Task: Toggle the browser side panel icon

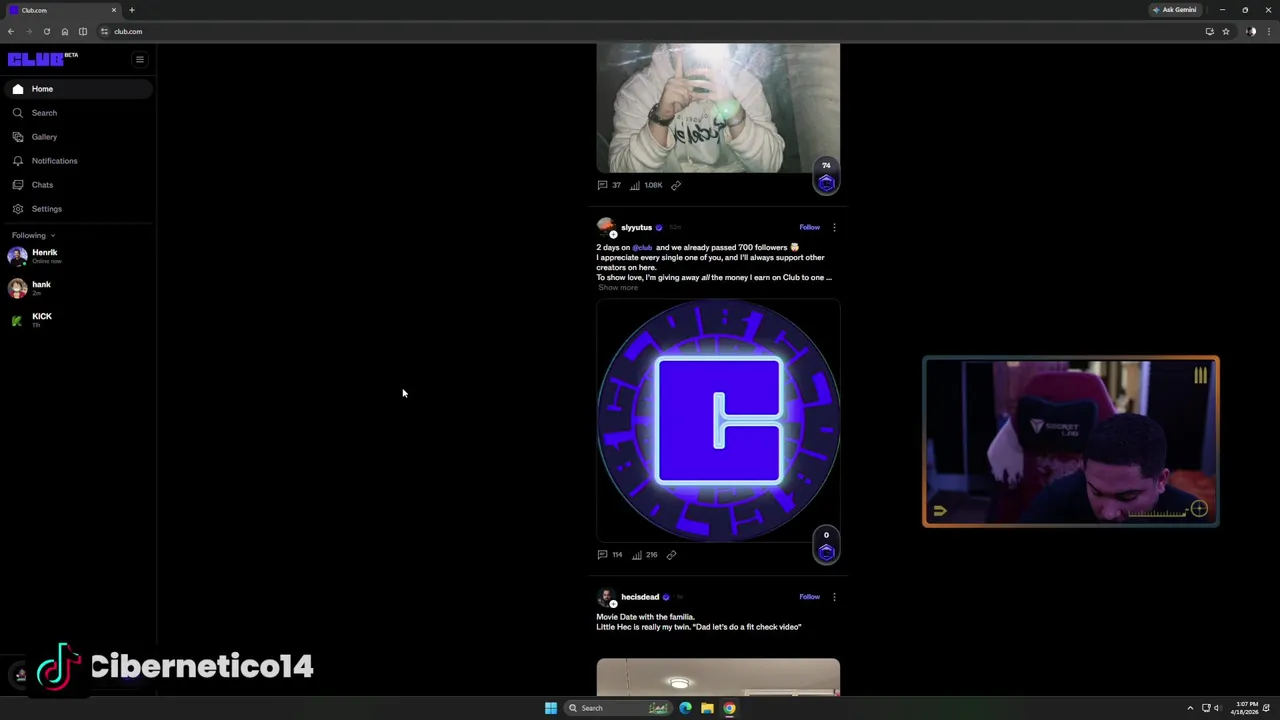Action: click(x=83, y=31)
